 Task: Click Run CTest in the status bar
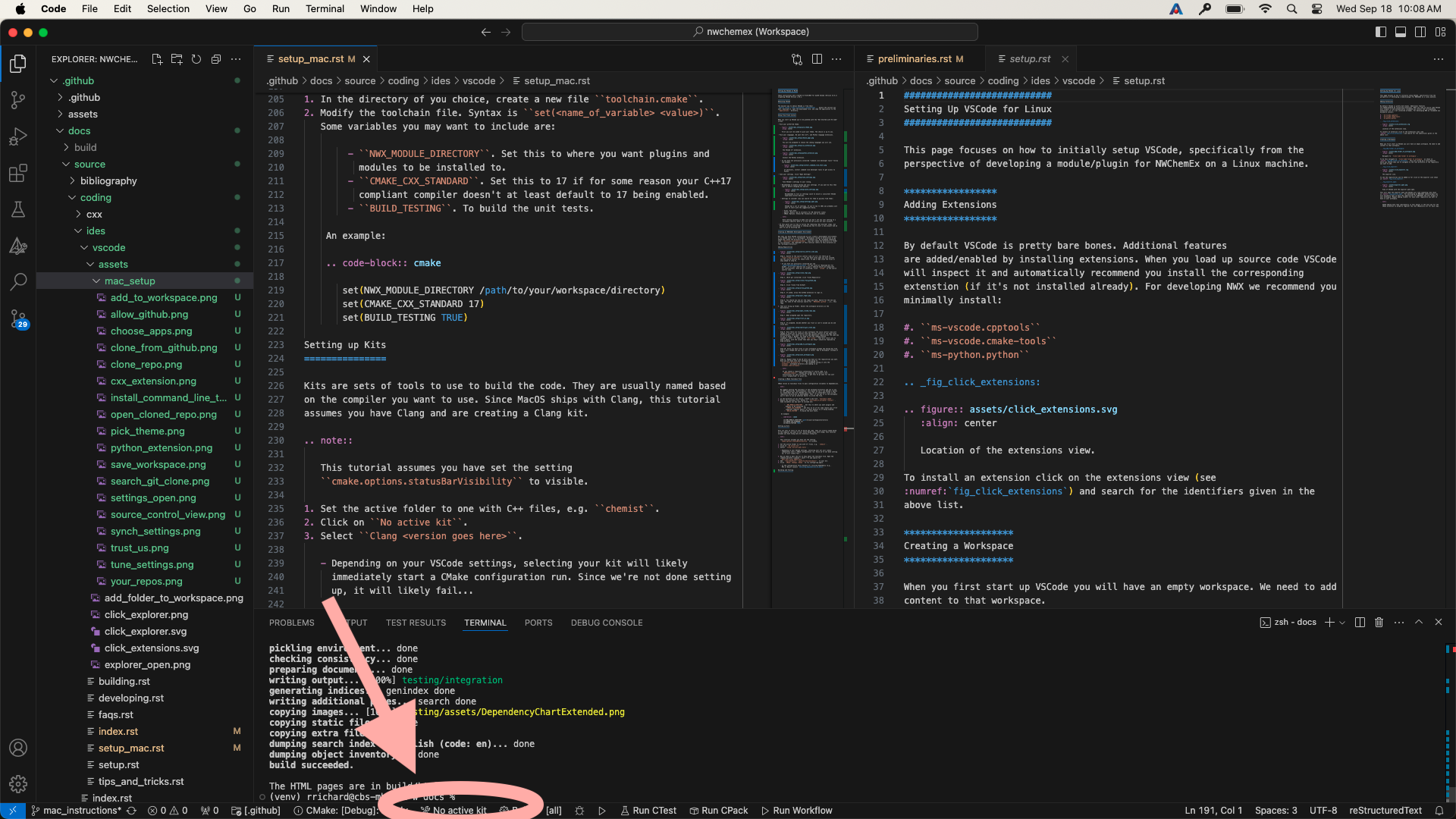click(648, 811)
